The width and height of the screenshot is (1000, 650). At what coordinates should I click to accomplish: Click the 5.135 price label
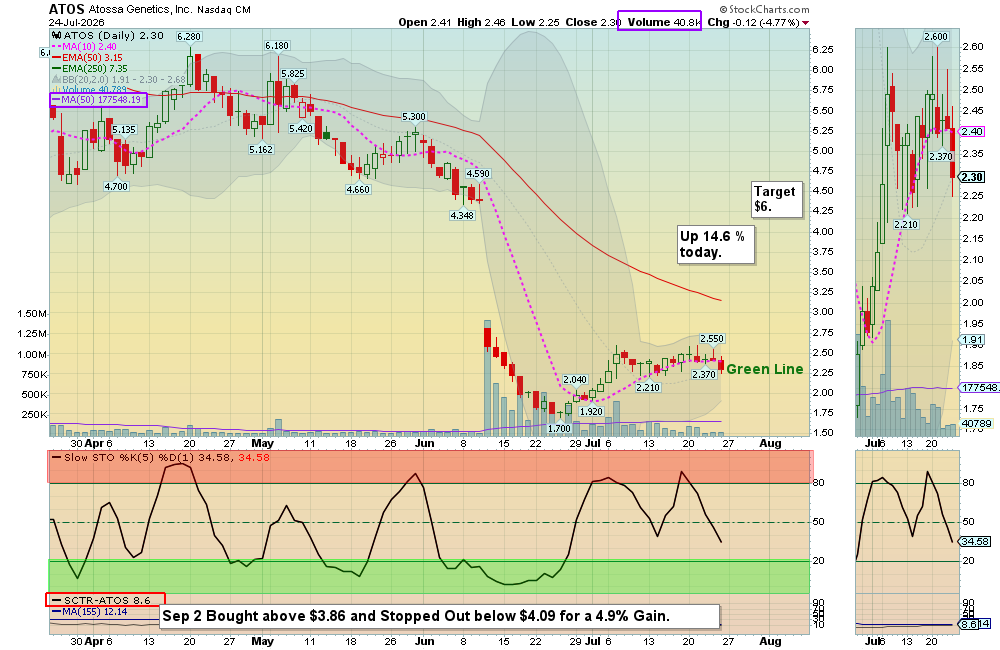(x=124, y=130)
